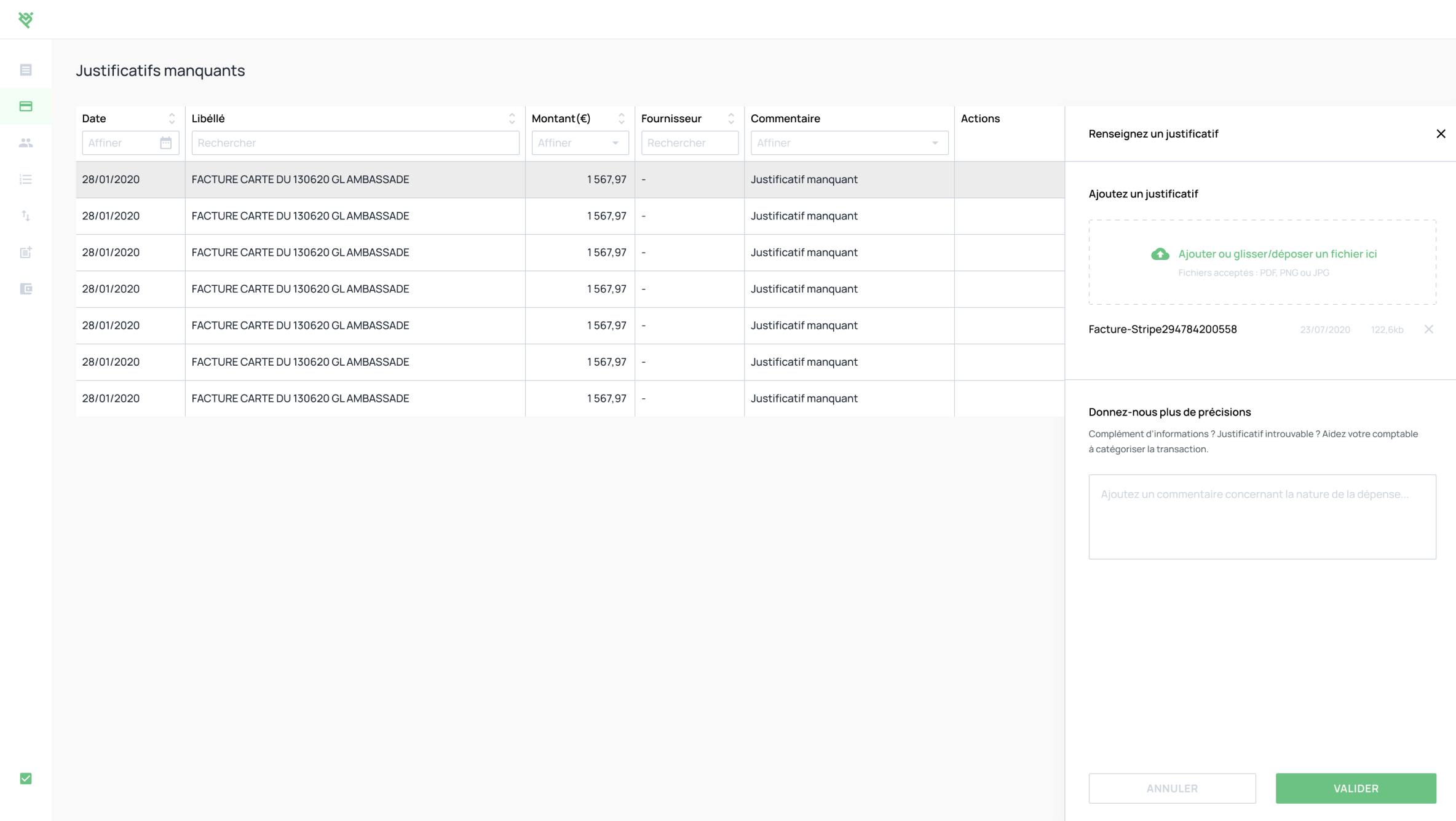Sort the table by Date
This screenshot has height=821, width=1456.
pyautogui.click(x=172, y=119)
